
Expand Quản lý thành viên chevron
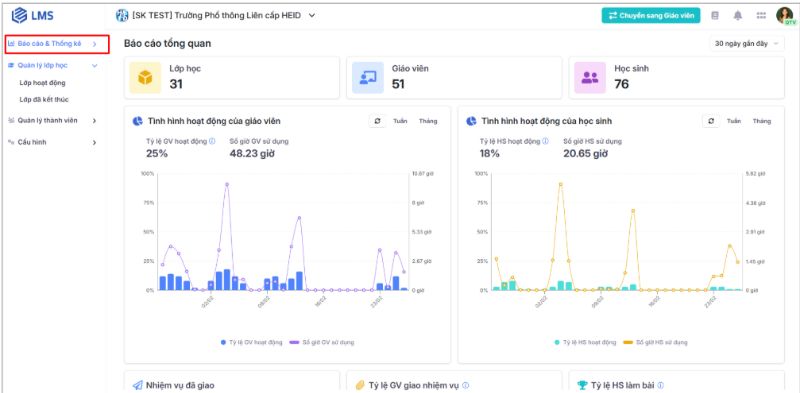[94, 121]
